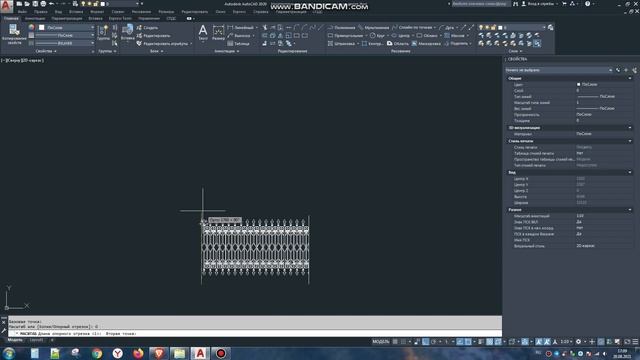Collapse the Общие section in Properties palette
The height and width of the screenshot is (360, 640).
coord(630,78)
